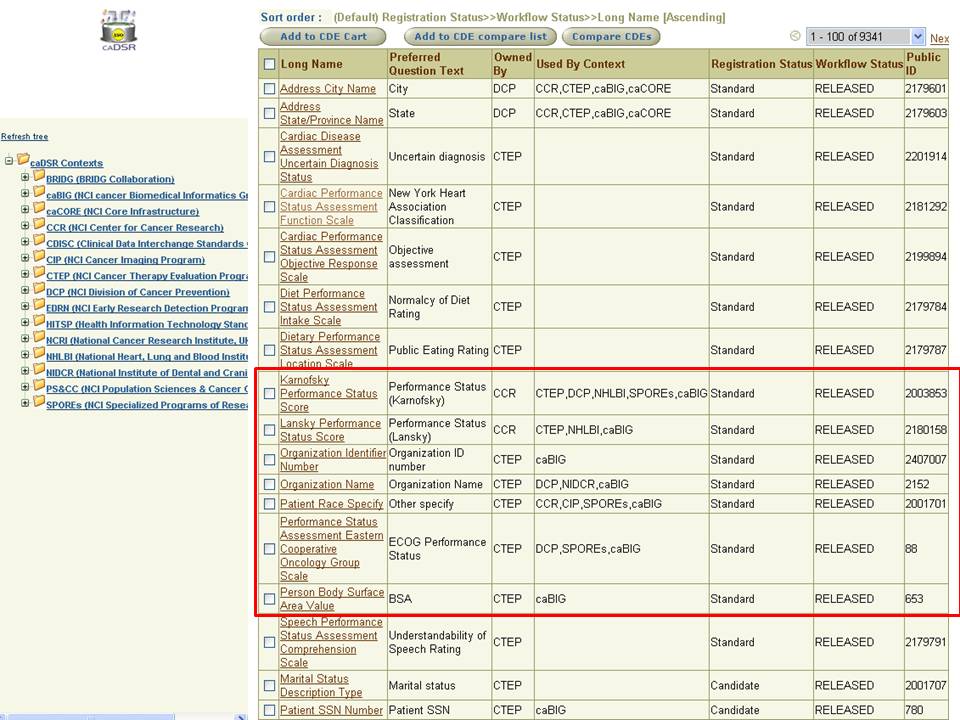Image resolution: width=960 pixels, height=720 pixels.
Task: Expand the caBIG tree node
Action: point(25,193)
